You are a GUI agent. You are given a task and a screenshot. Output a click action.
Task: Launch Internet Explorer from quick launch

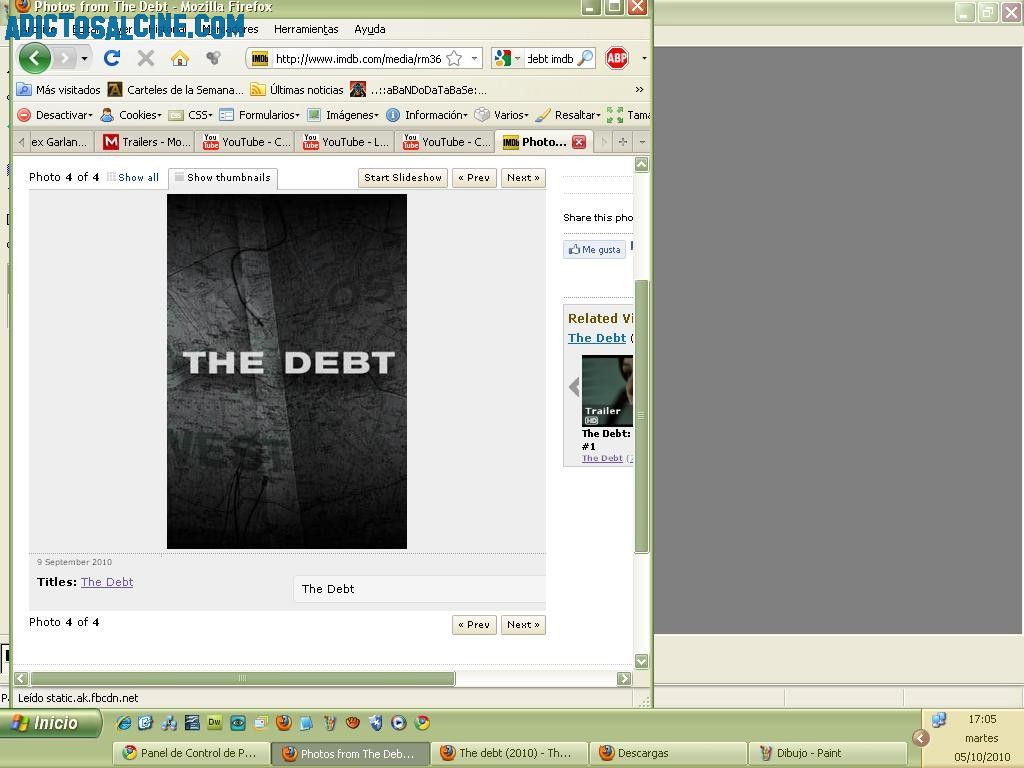coord(123,723)
